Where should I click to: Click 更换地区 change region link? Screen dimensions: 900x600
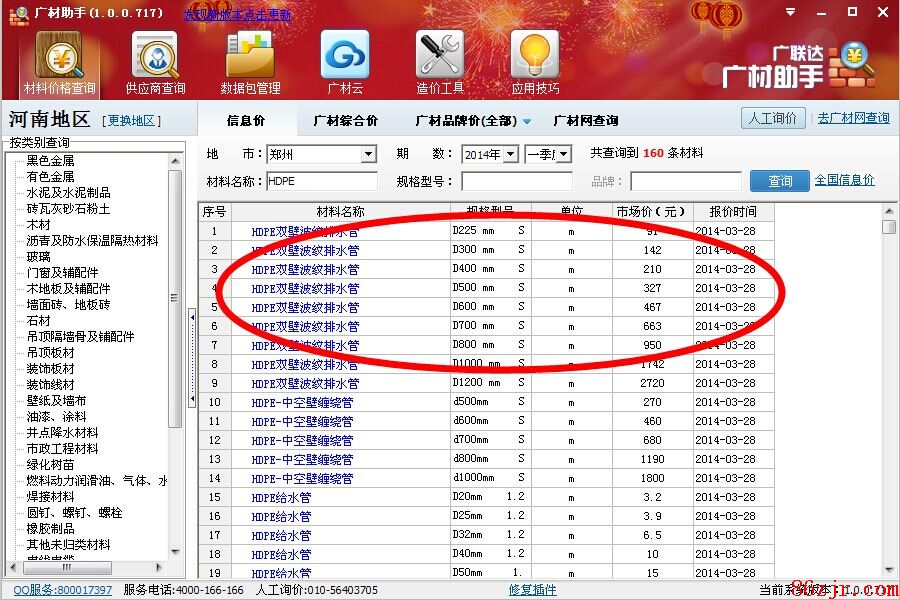[x=131, y=121]
